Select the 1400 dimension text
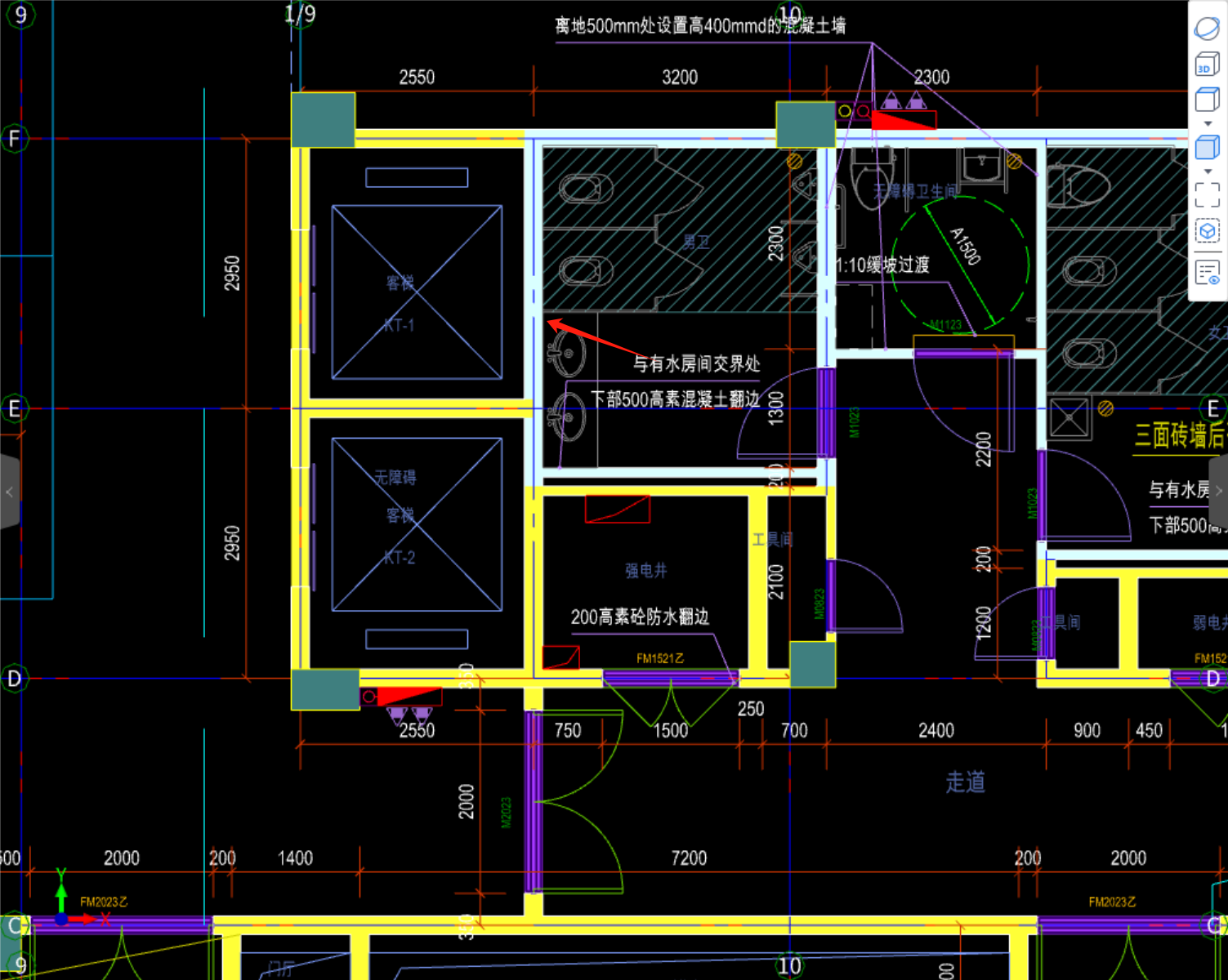Screen dimensions: 1228x980 point(295,858)
